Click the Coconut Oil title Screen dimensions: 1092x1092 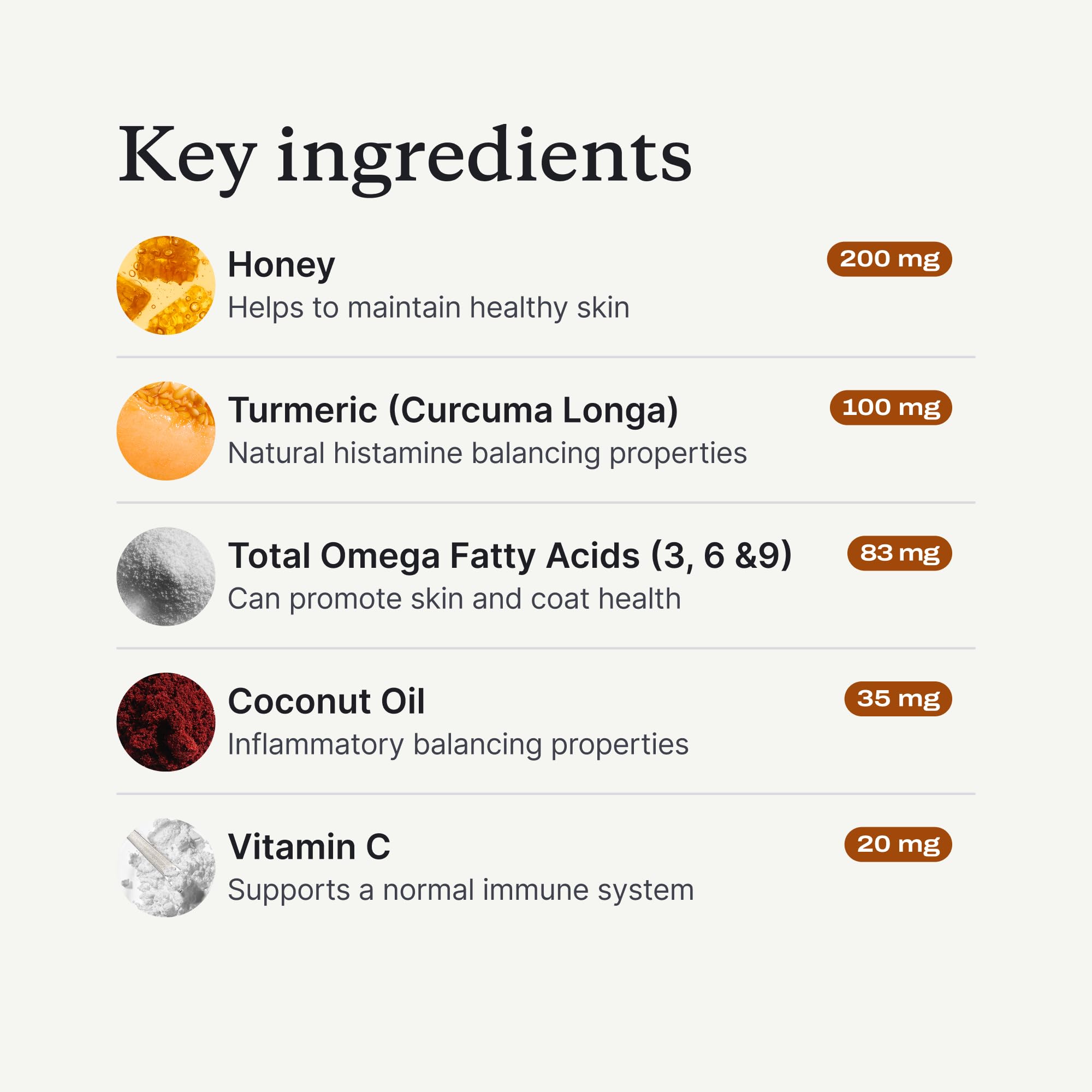point(326,702)
